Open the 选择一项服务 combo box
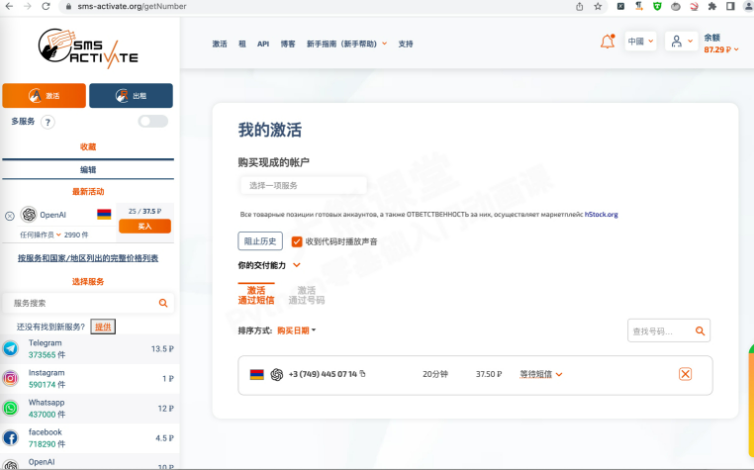 (x=303, y=186)
